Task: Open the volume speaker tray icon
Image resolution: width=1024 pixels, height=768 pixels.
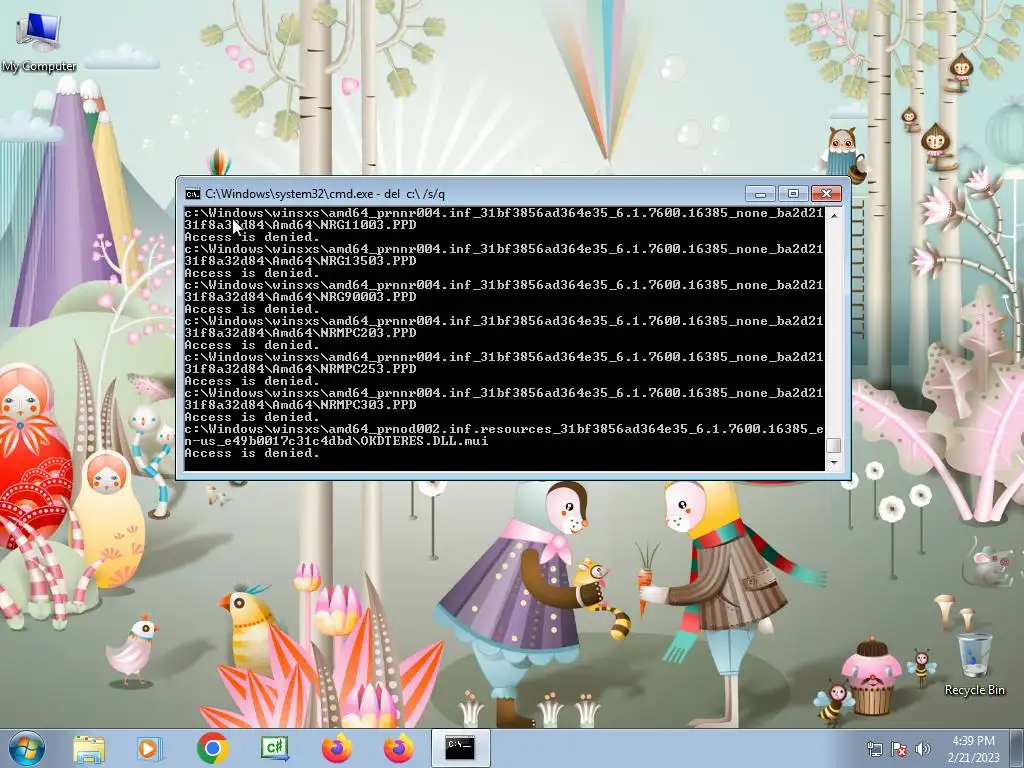Action: click(x=922, y=748)
